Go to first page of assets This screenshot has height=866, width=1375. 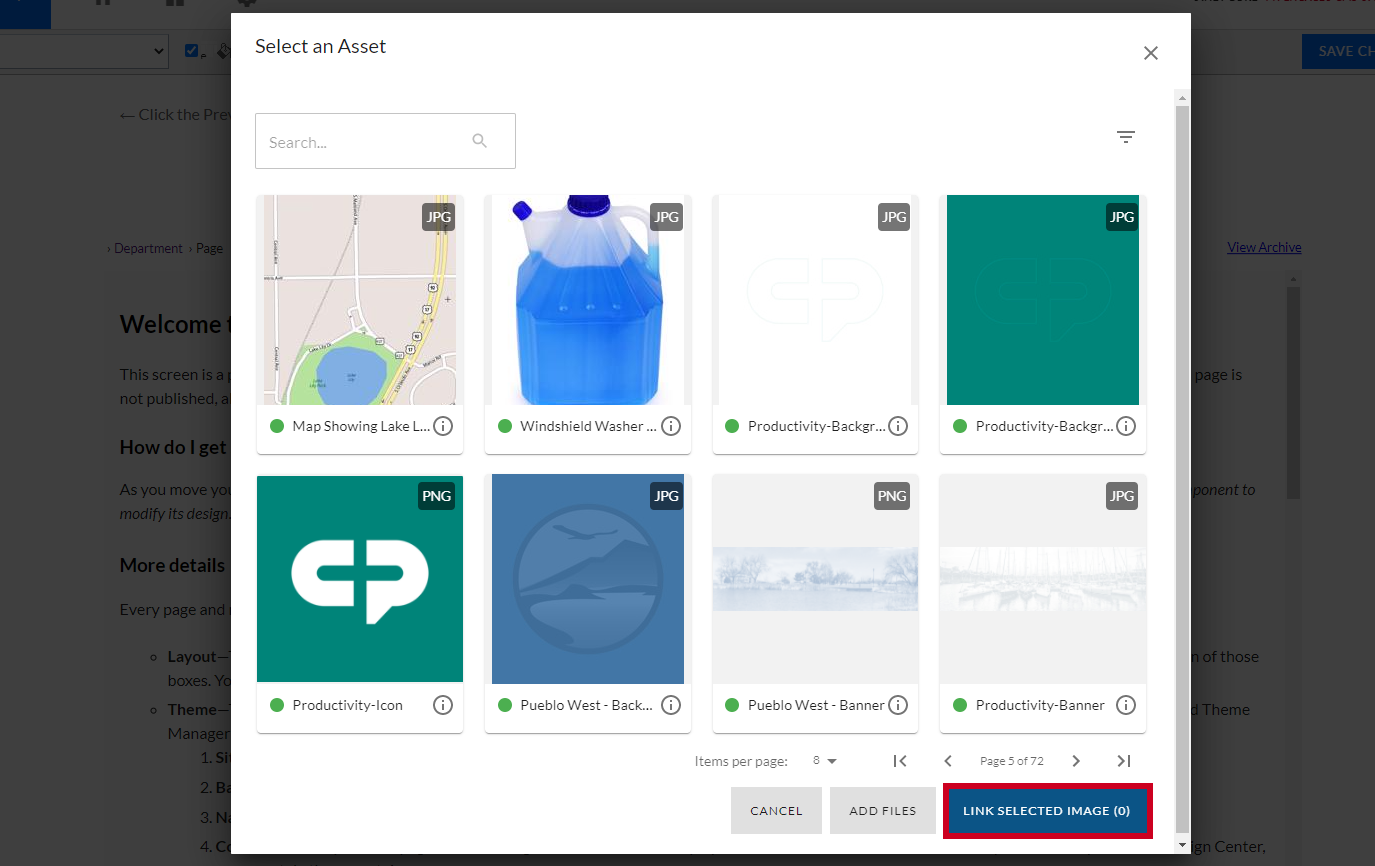point(900,761)
